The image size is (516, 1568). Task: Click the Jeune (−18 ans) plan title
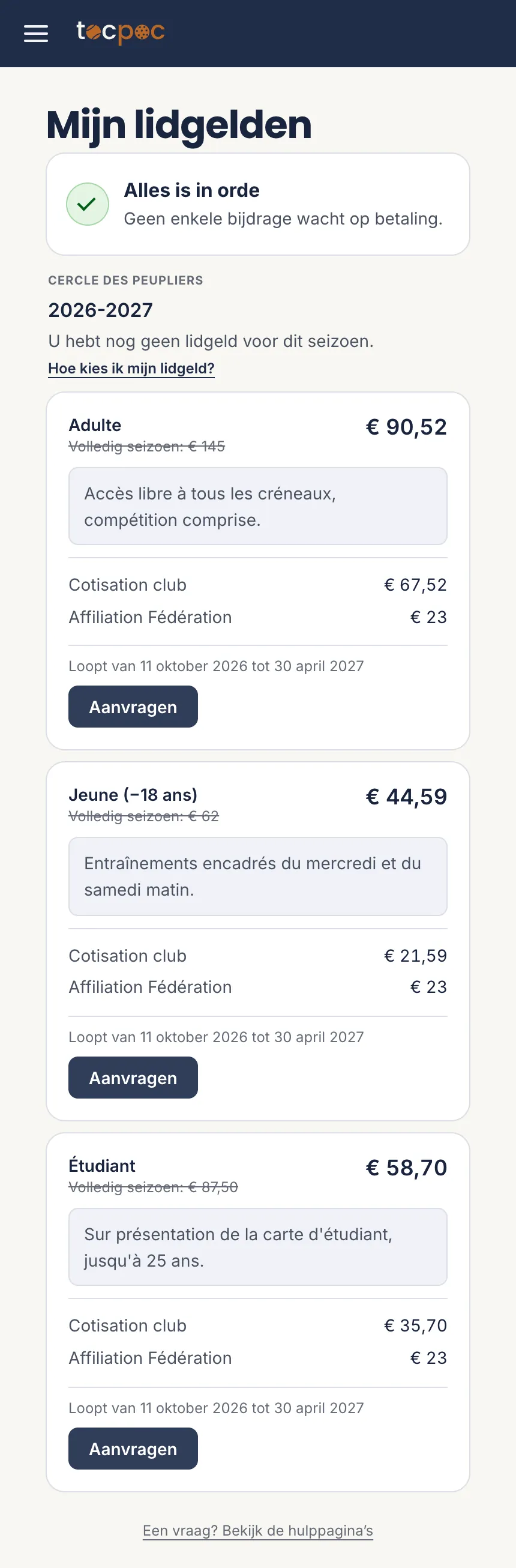tap(133, 794)
